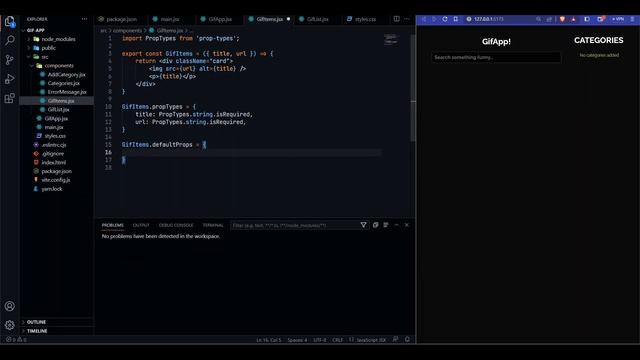The image size is (640, 360).
Task: Split the editor to the right
Action: click(x=396, y=19)
